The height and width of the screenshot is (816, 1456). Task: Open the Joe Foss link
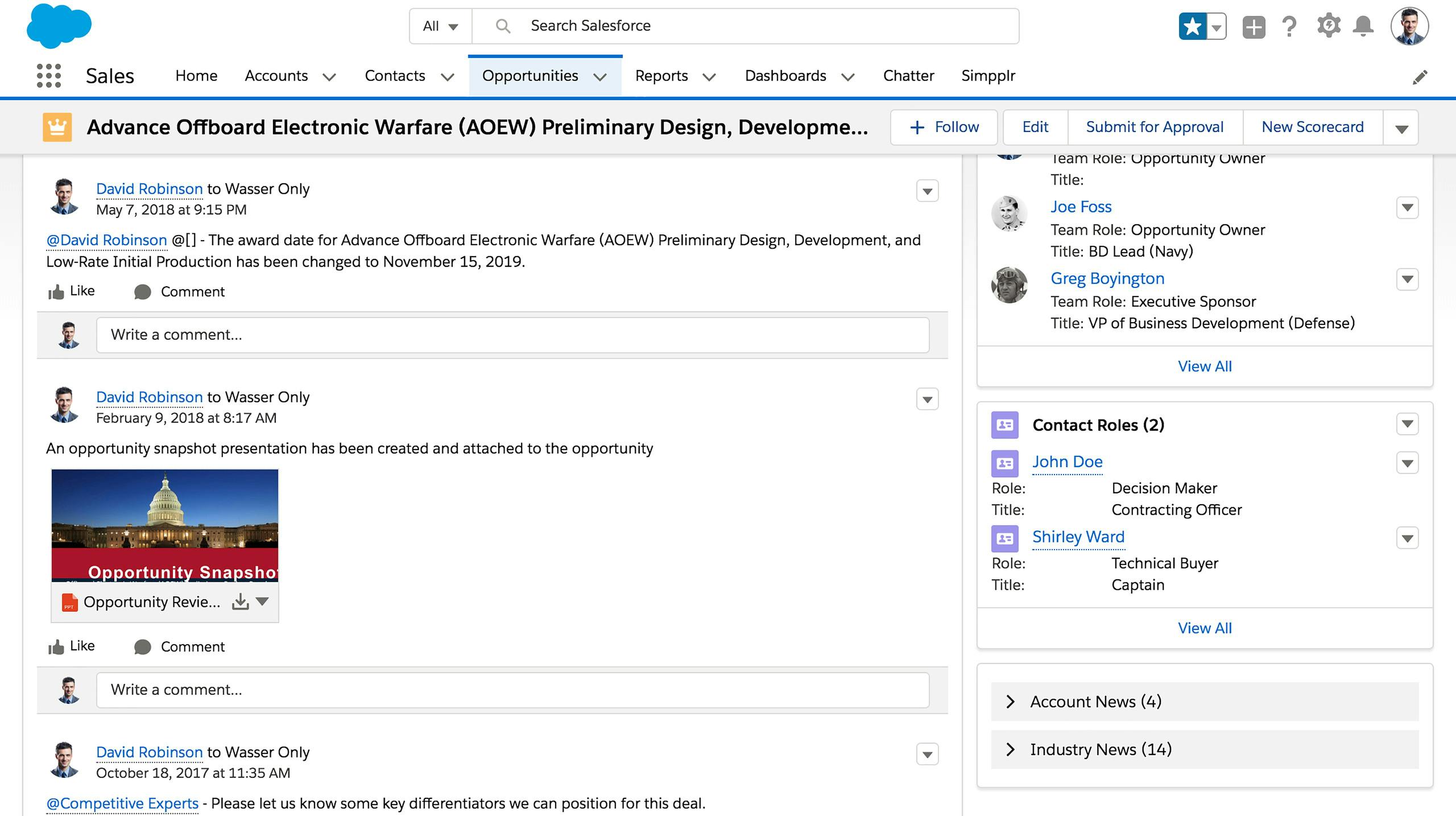click(x=1081, y=207)
